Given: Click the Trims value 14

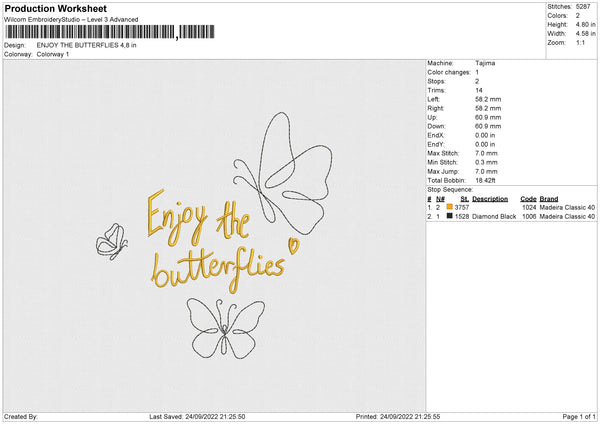Looking at the screenshot, I should 479,90.
